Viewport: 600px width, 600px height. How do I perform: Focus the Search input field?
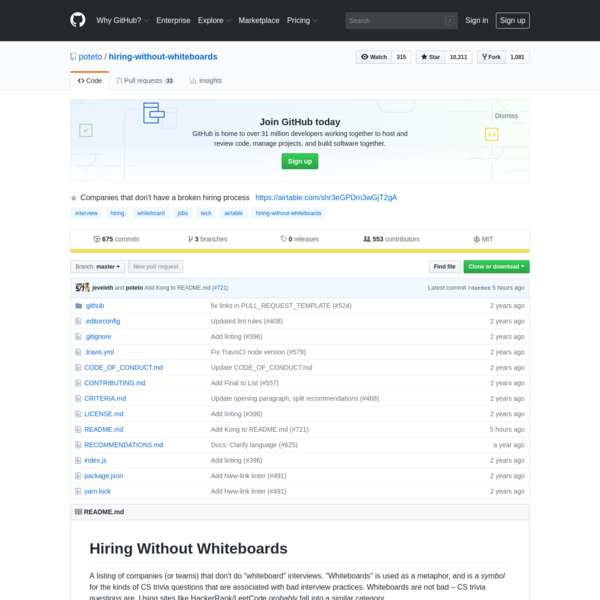pyautogui.click(x=401, y=21)
